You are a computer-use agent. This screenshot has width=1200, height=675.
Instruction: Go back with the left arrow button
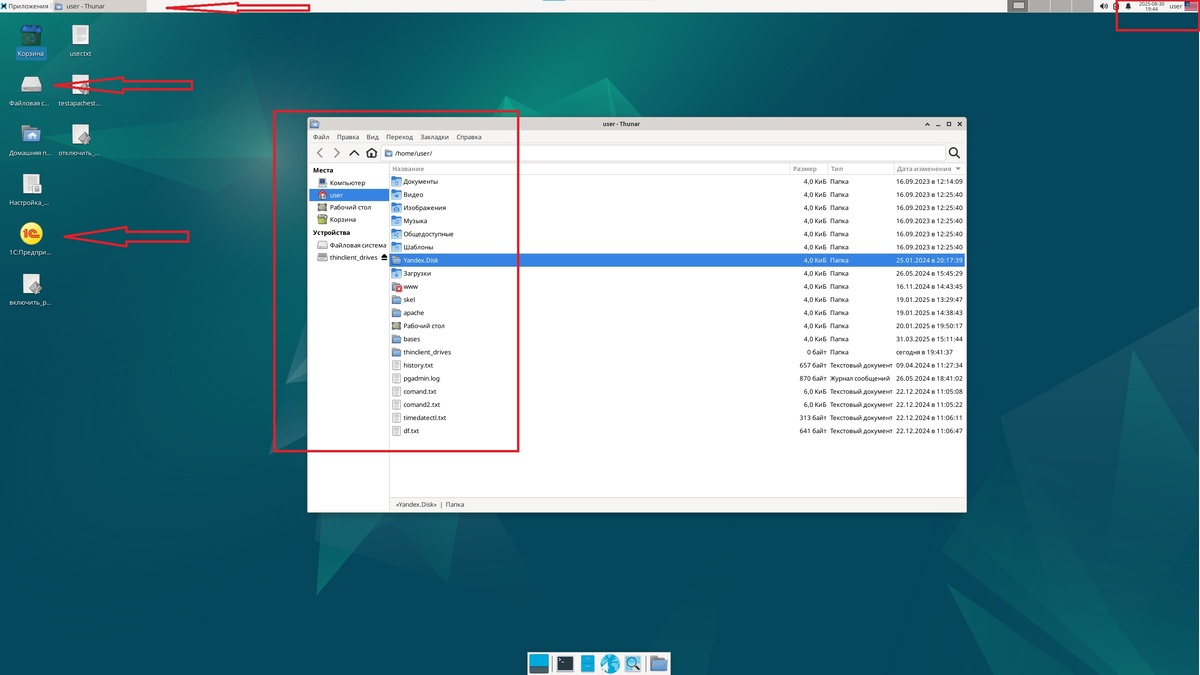point(320,153)
